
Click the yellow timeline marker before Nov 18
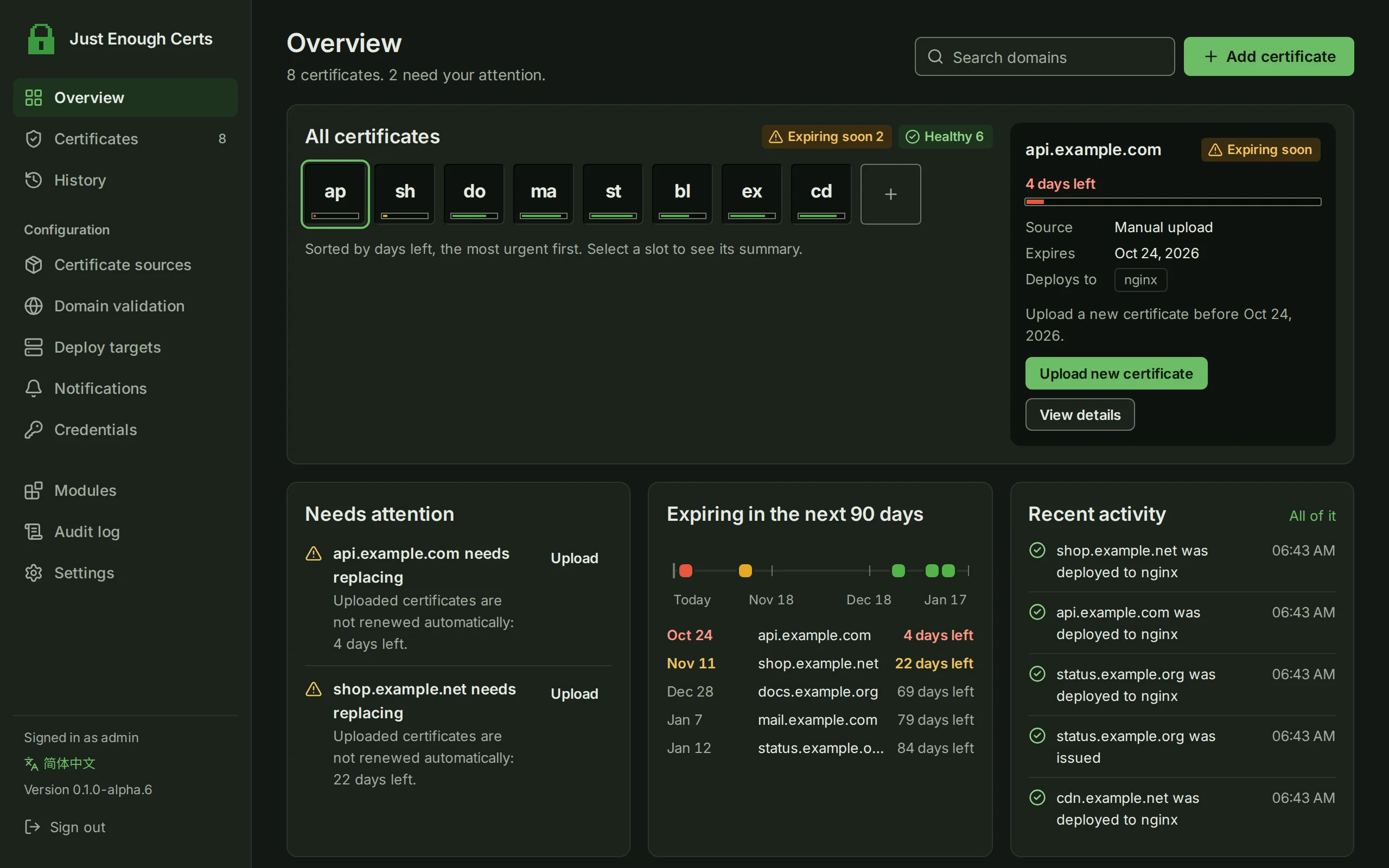click(x=745, y=571)
